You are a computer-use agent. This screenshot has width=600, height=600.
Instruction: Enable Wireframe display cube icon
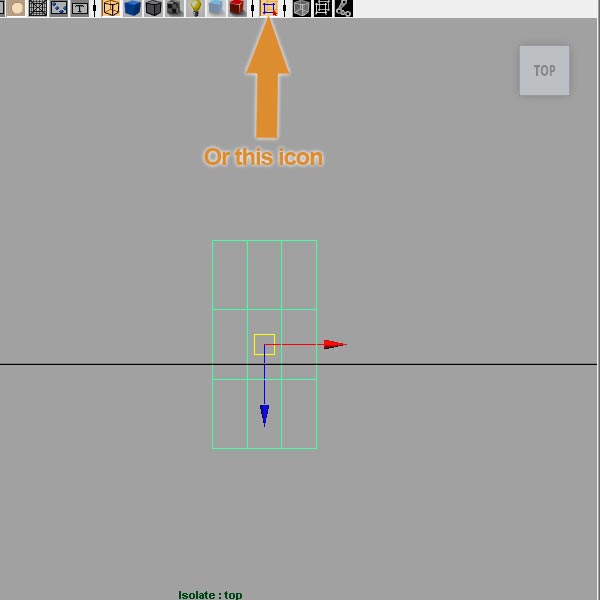111,8
